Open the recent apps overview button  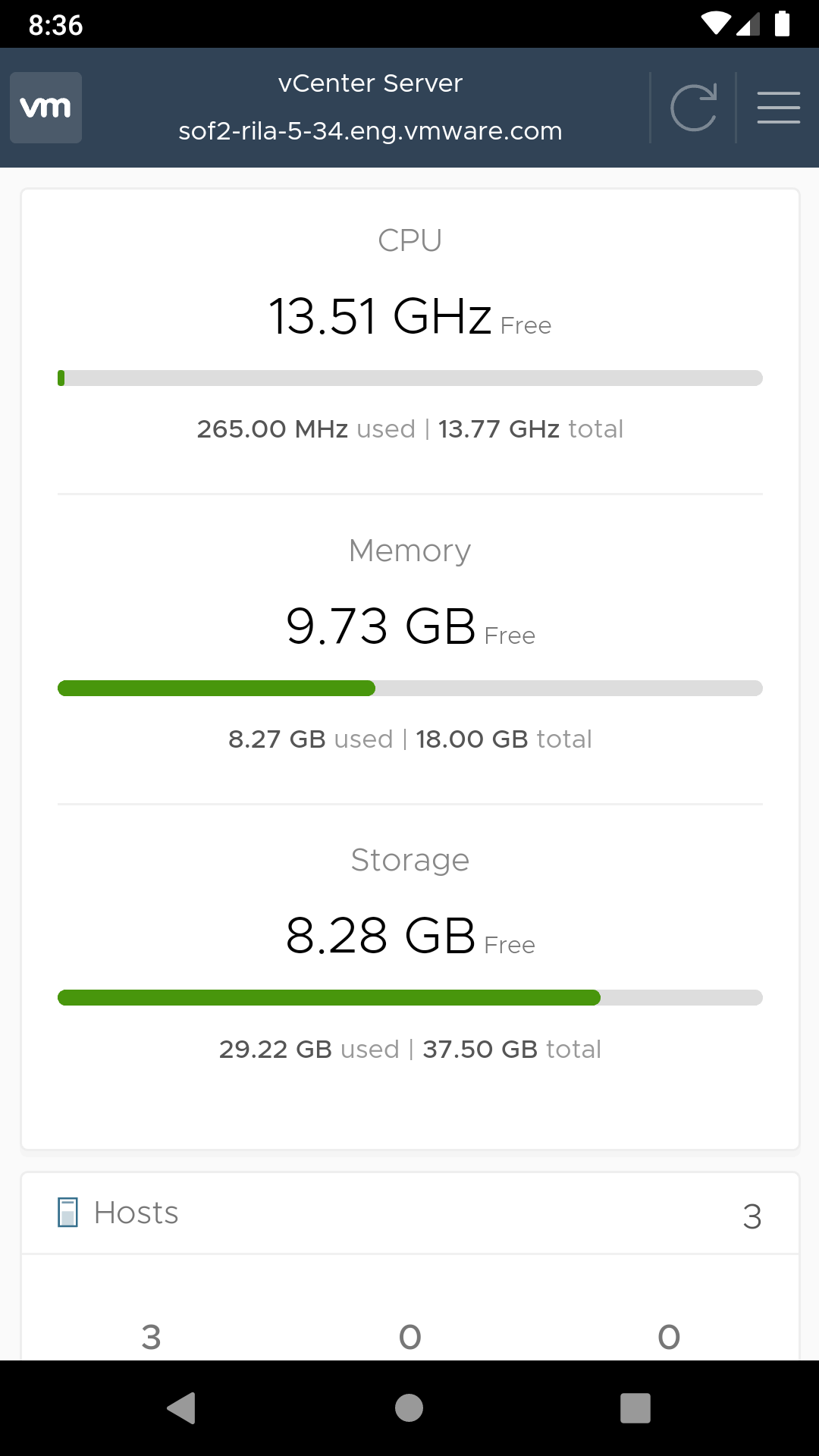coord(635,1408)
